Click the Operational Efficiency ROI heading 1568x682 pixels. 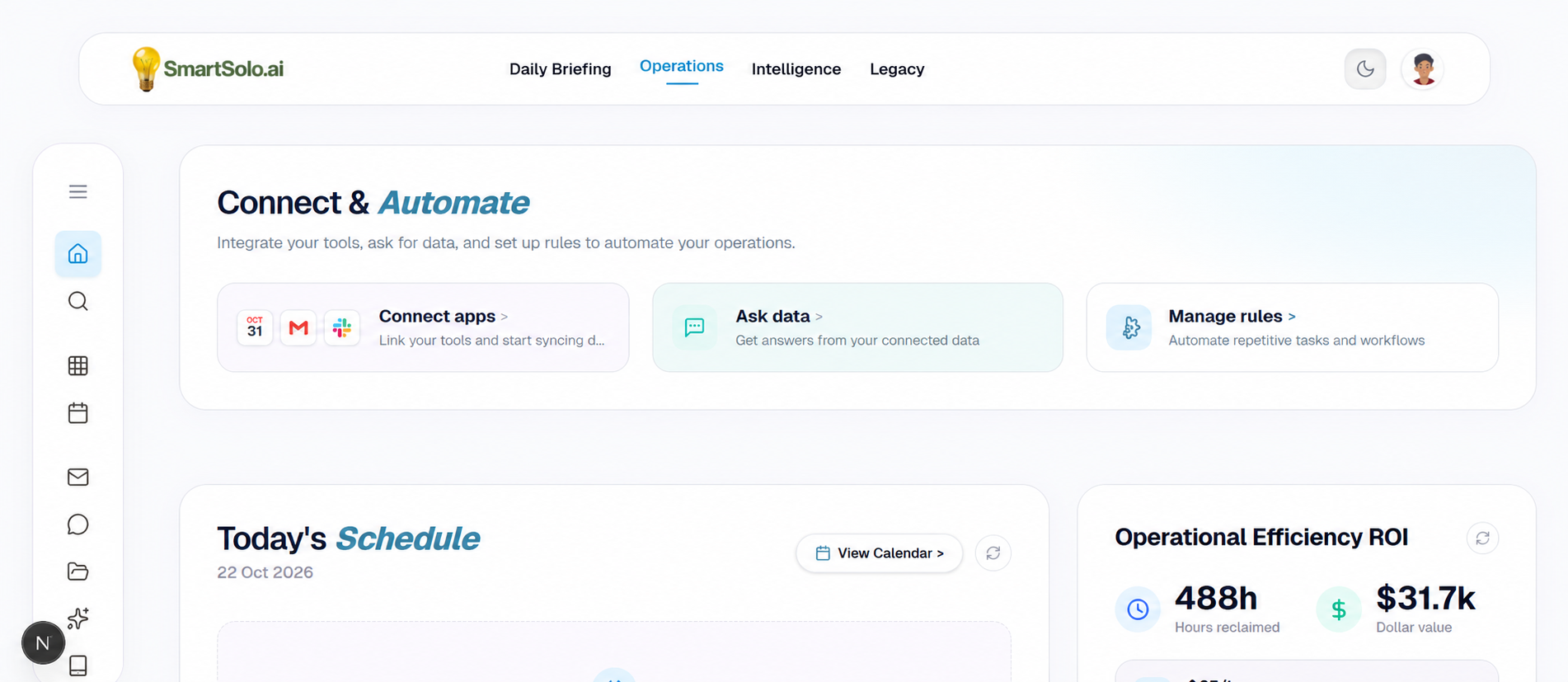click(1261, 537)
